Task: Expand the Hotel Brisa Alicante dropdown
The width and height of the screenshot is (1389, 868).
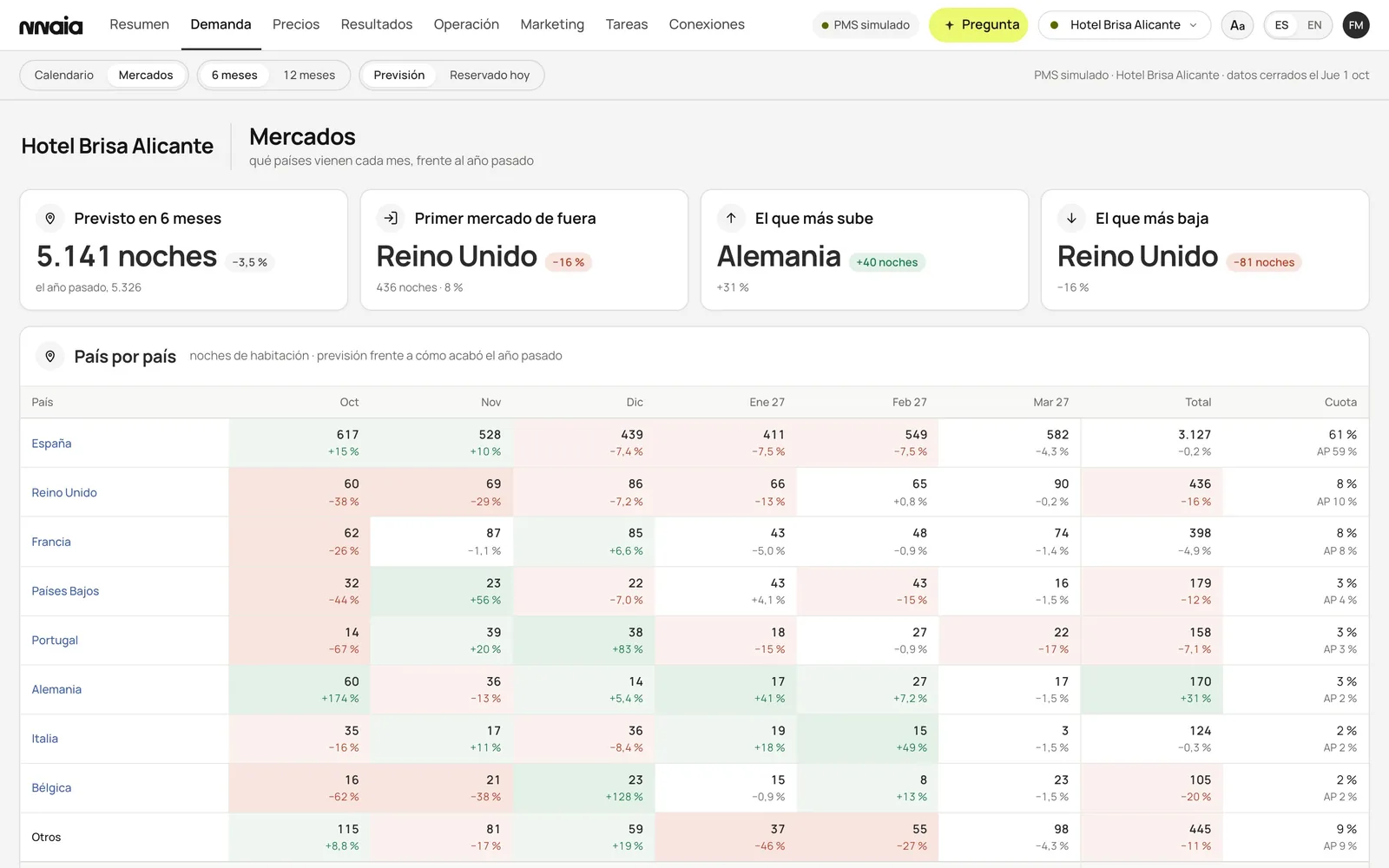Action: (x=1124, y=25)
